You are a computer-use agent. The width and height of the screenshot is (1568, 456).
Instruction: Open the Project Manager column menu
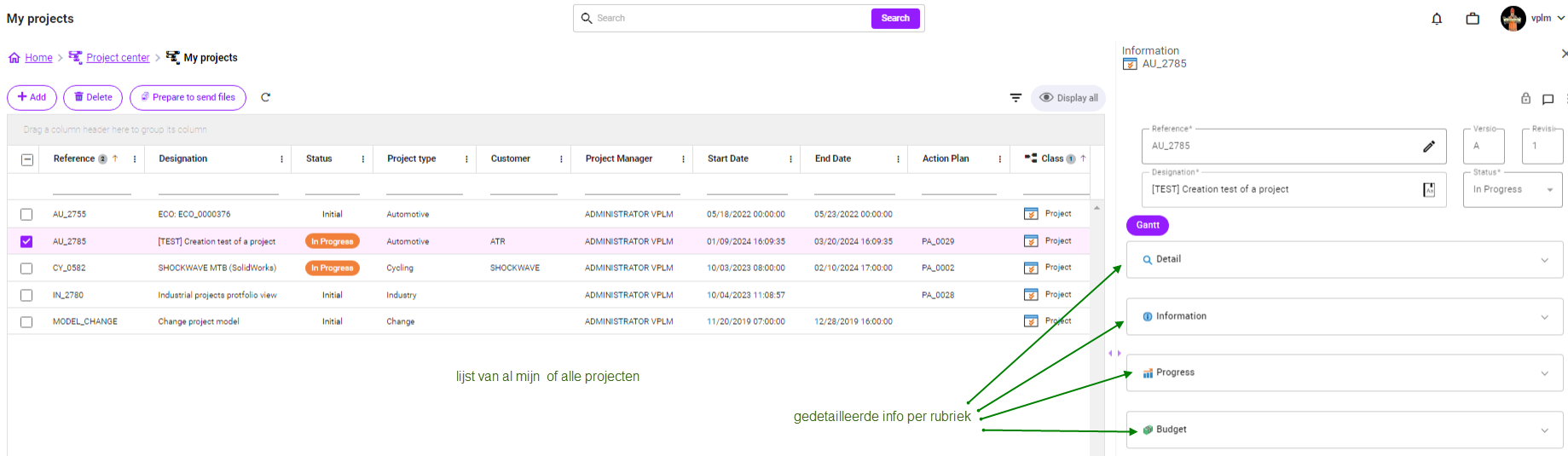coord(683,159)
